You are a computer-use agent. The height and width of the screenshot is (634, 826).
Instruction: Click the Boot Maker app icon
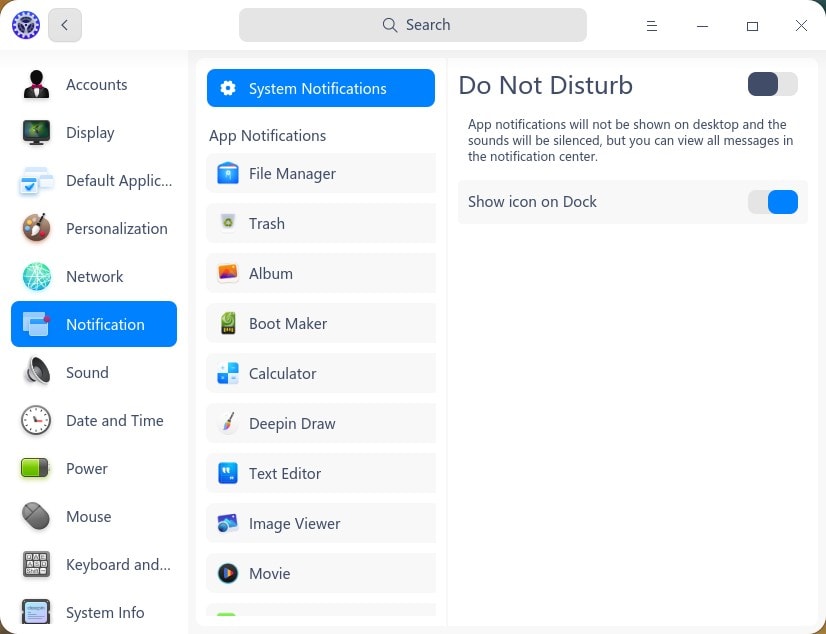pyautogui.click(x=228, y=323)
